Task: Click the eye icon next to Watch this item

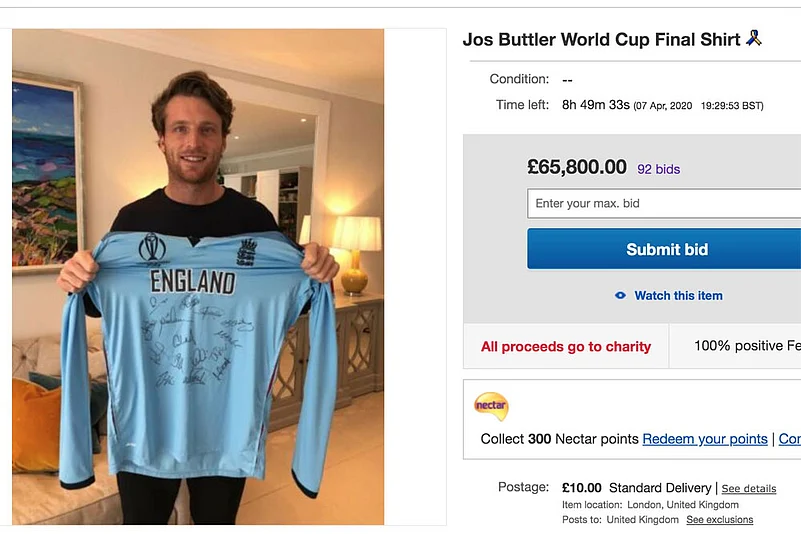Action: click(x=620, y=295)
